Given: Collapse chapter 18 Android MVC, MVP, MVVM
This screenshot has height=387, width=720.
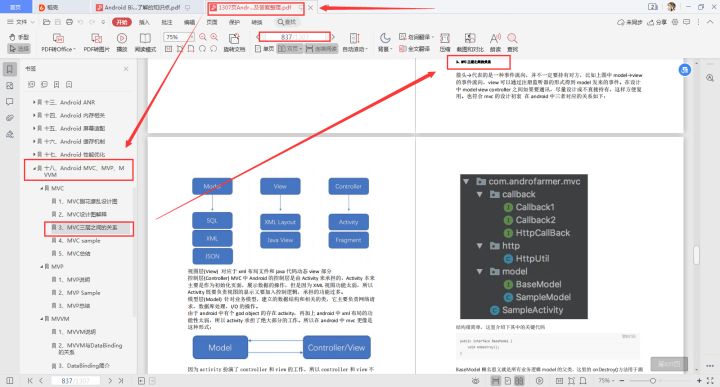Looking at the screenshot, I should click(34, 168).
